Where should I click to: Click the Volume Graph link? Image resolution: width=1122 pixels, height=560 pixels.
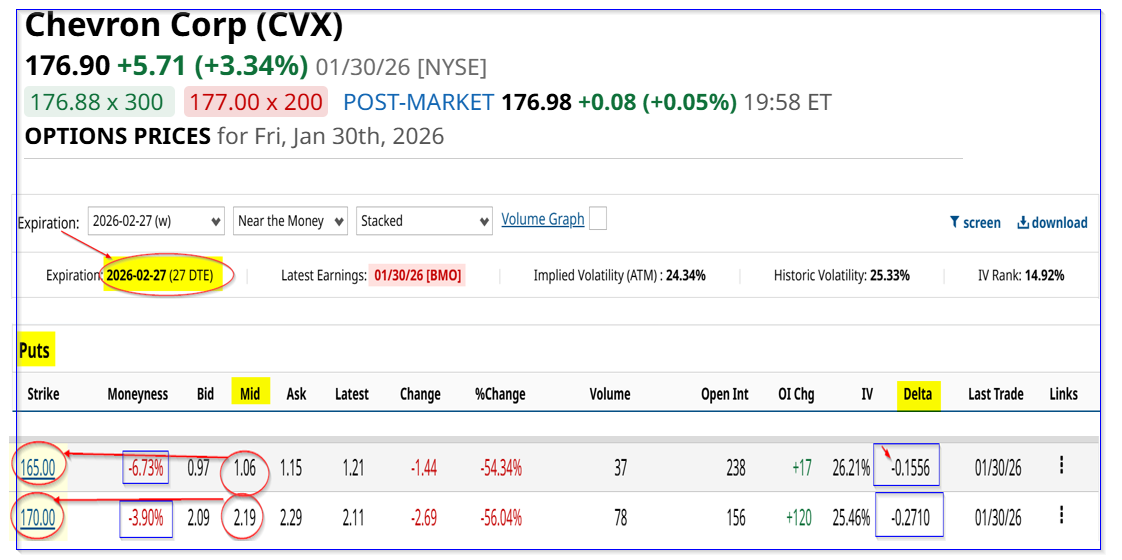pyautogui.click(x=542, y=219)
